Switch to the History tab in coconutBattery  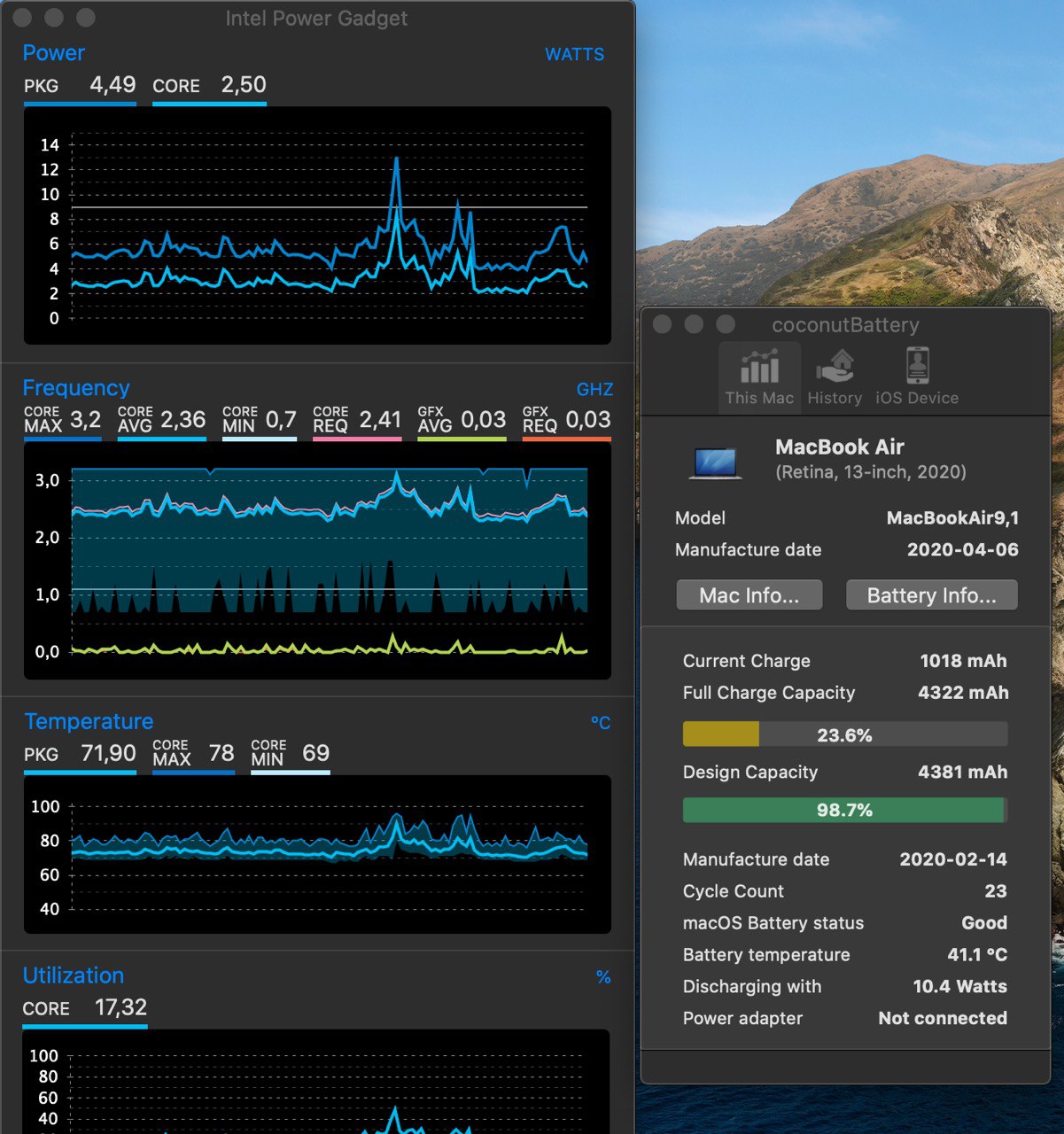835,377
